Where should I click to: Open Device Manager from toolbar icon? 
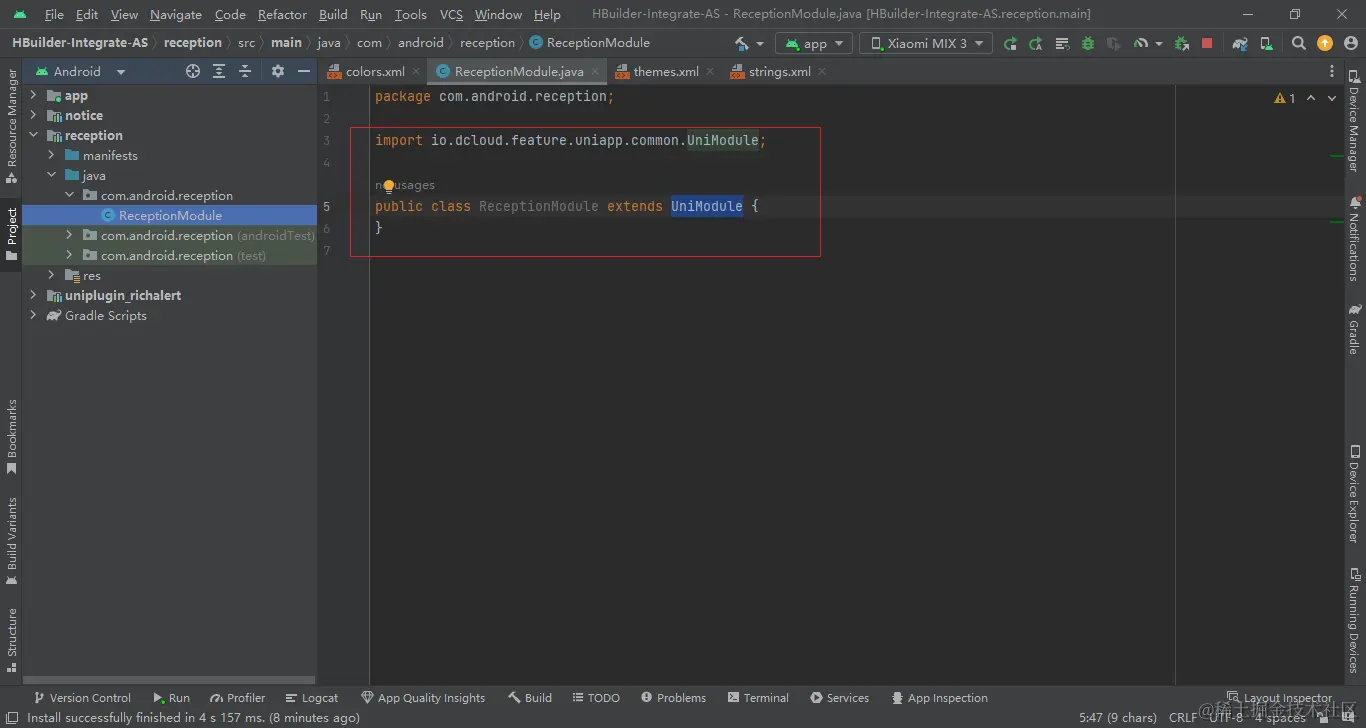pos(1266,43)
